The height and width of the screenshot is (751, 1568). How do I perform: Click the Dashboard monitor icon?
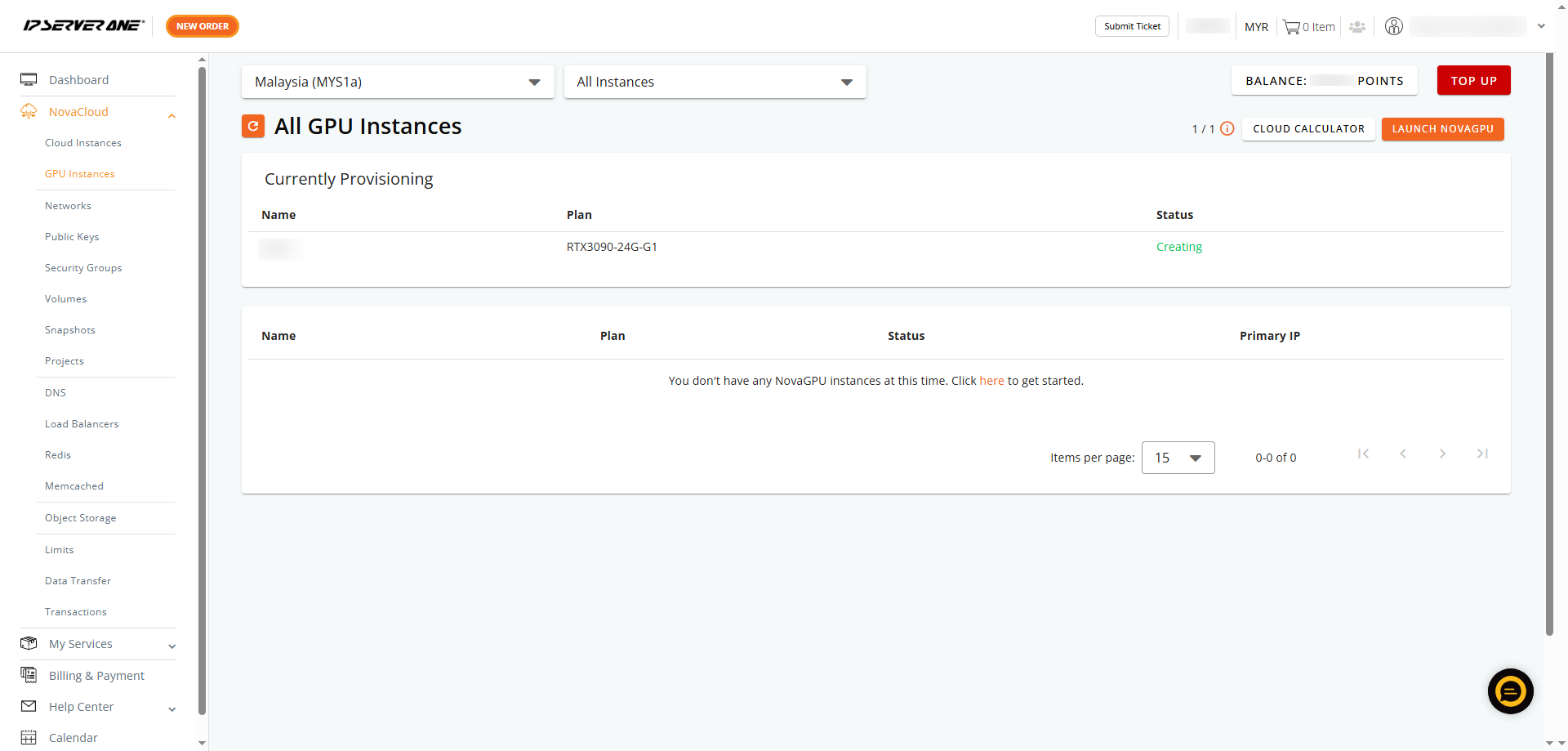pyautogui.click(x=29, y=79)
